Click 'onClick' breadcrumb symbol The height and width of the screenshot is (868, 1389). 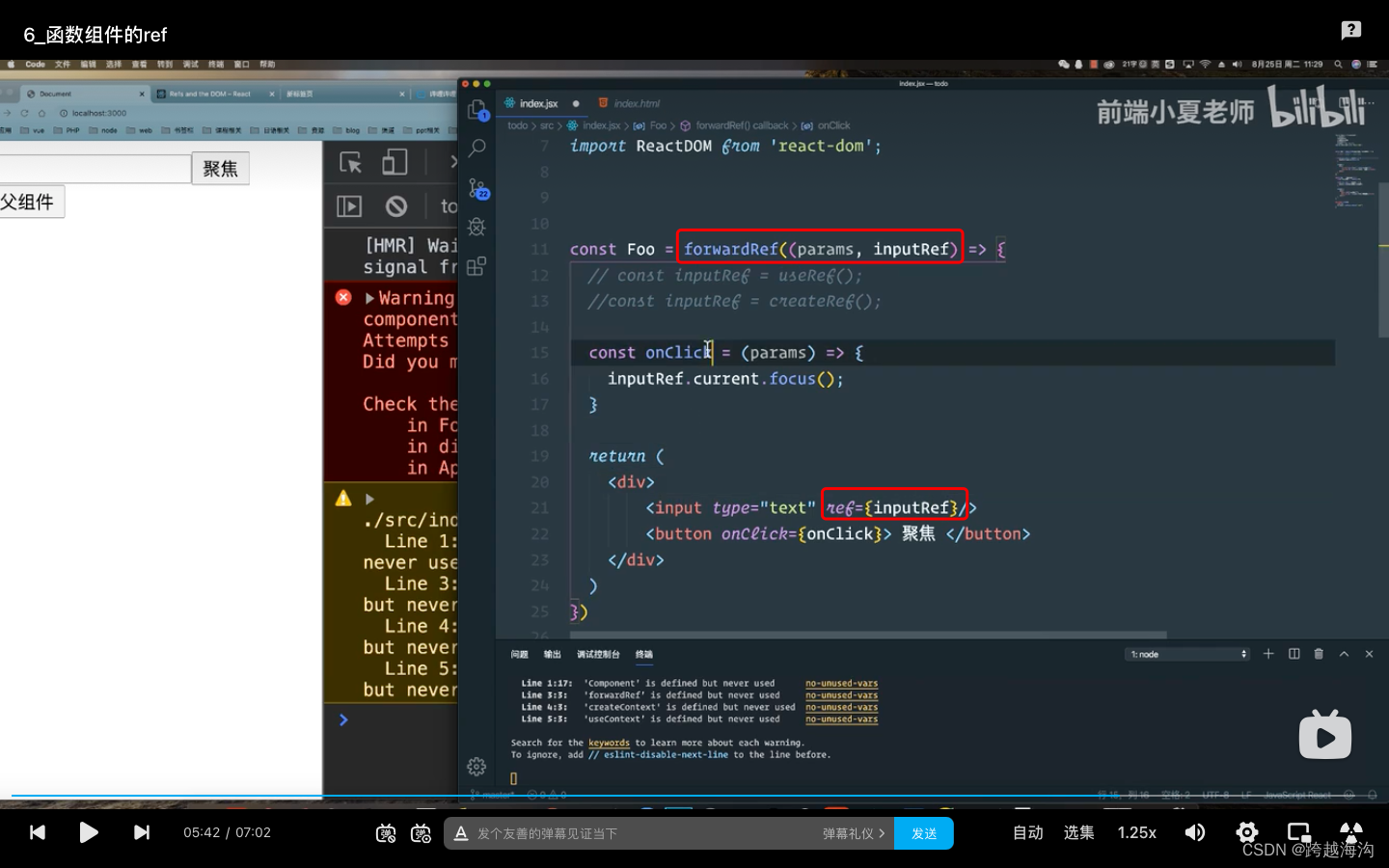click(833, 125)
